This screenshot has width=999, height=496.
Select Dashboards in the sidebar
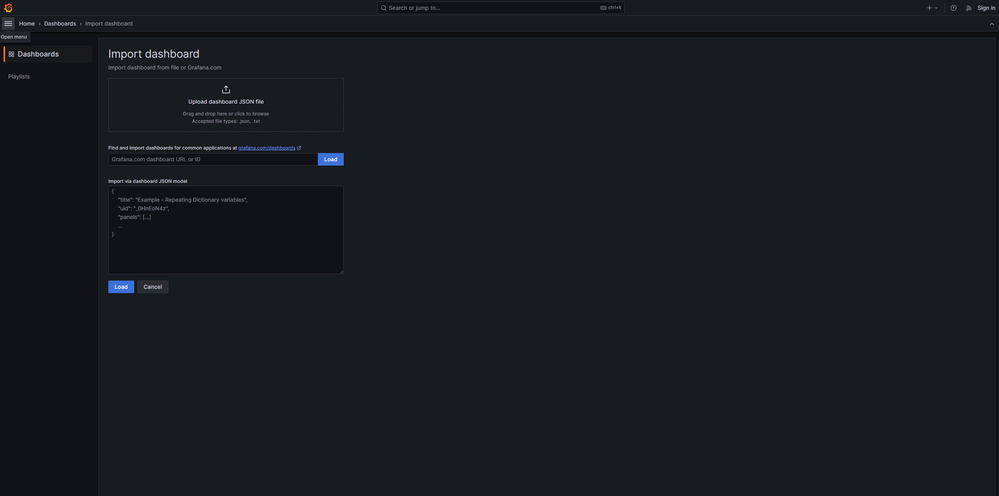click(x=48, y=54)
